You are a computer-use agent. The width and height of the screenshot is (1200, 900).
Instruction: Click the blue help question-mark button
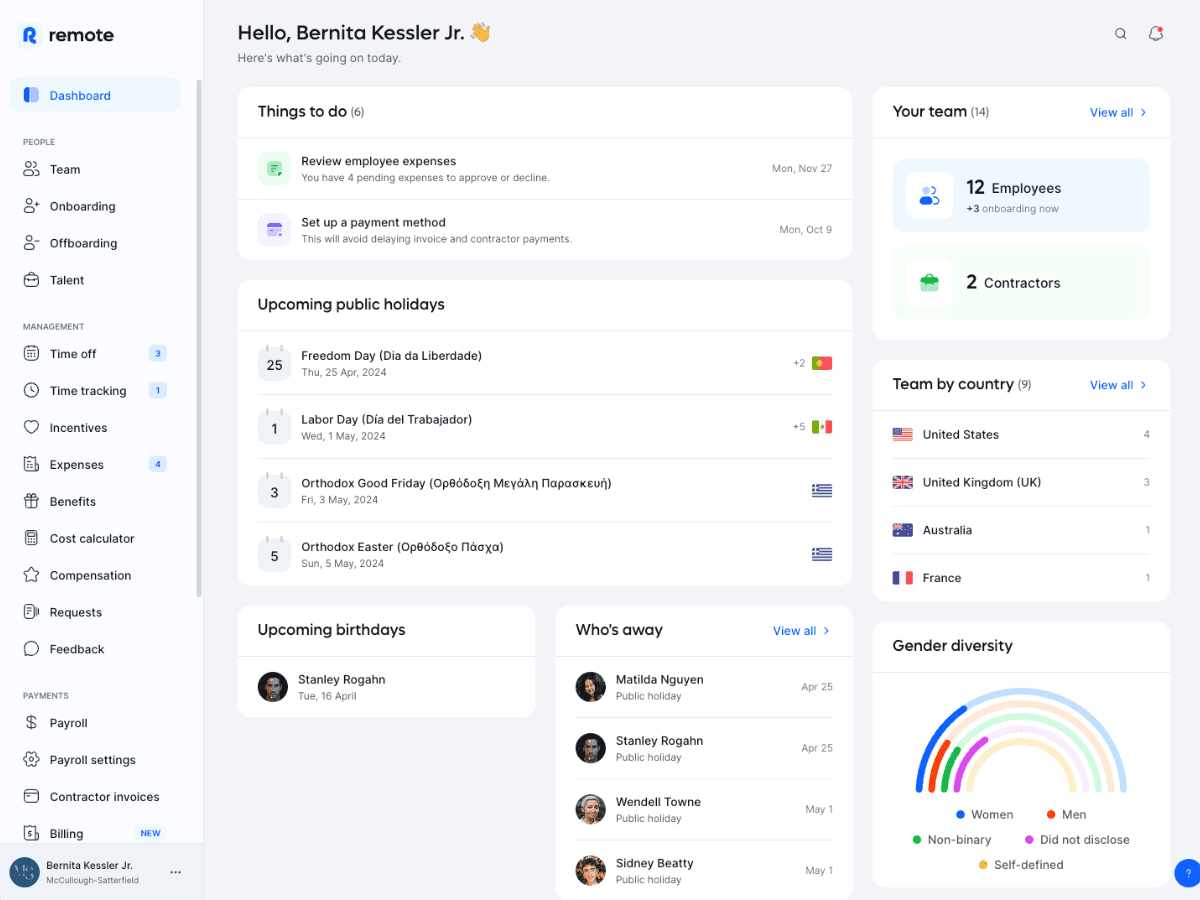coord(1187,873)
